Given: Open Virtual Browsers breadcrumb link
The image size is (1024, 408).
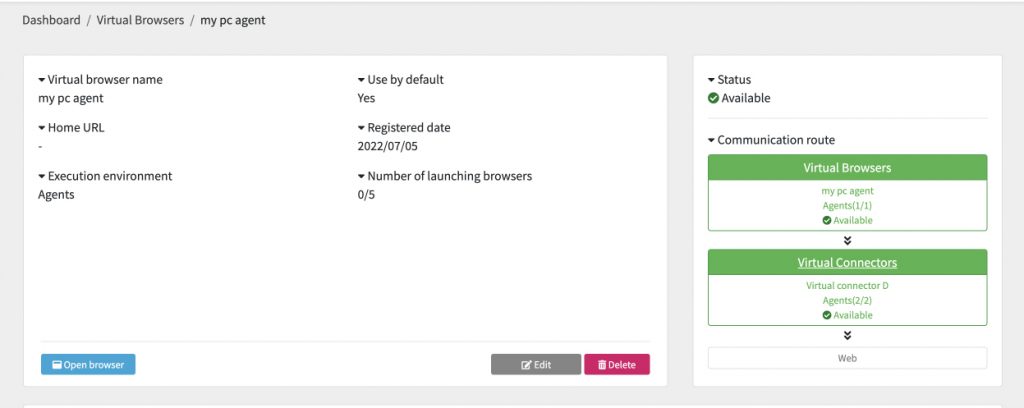Looking at the screenshot, I should click(x=140, y=20).
